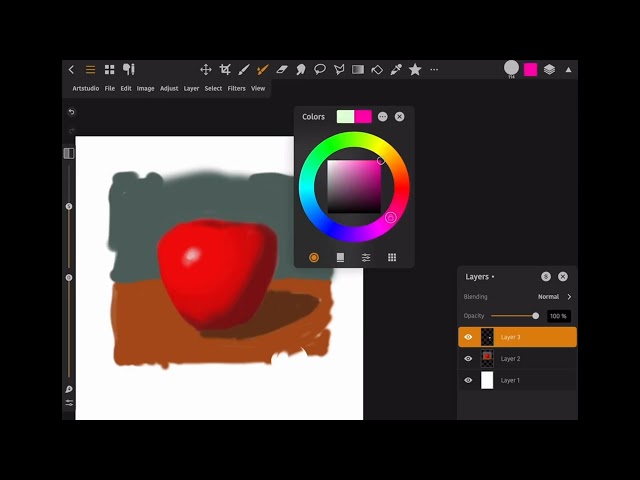Select the Crop tool
The height and width of the screenshot is (480, 640).
coord(225,69)
